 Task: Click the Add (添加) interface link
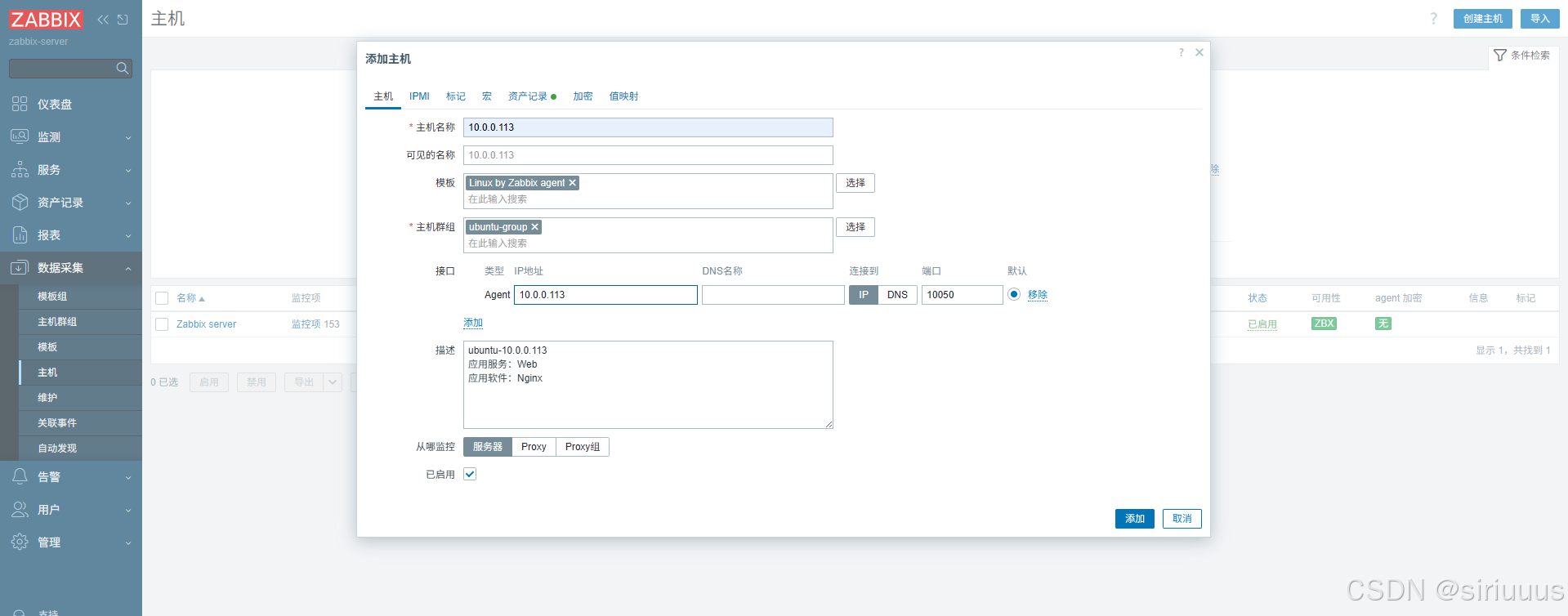click(473, 324)
